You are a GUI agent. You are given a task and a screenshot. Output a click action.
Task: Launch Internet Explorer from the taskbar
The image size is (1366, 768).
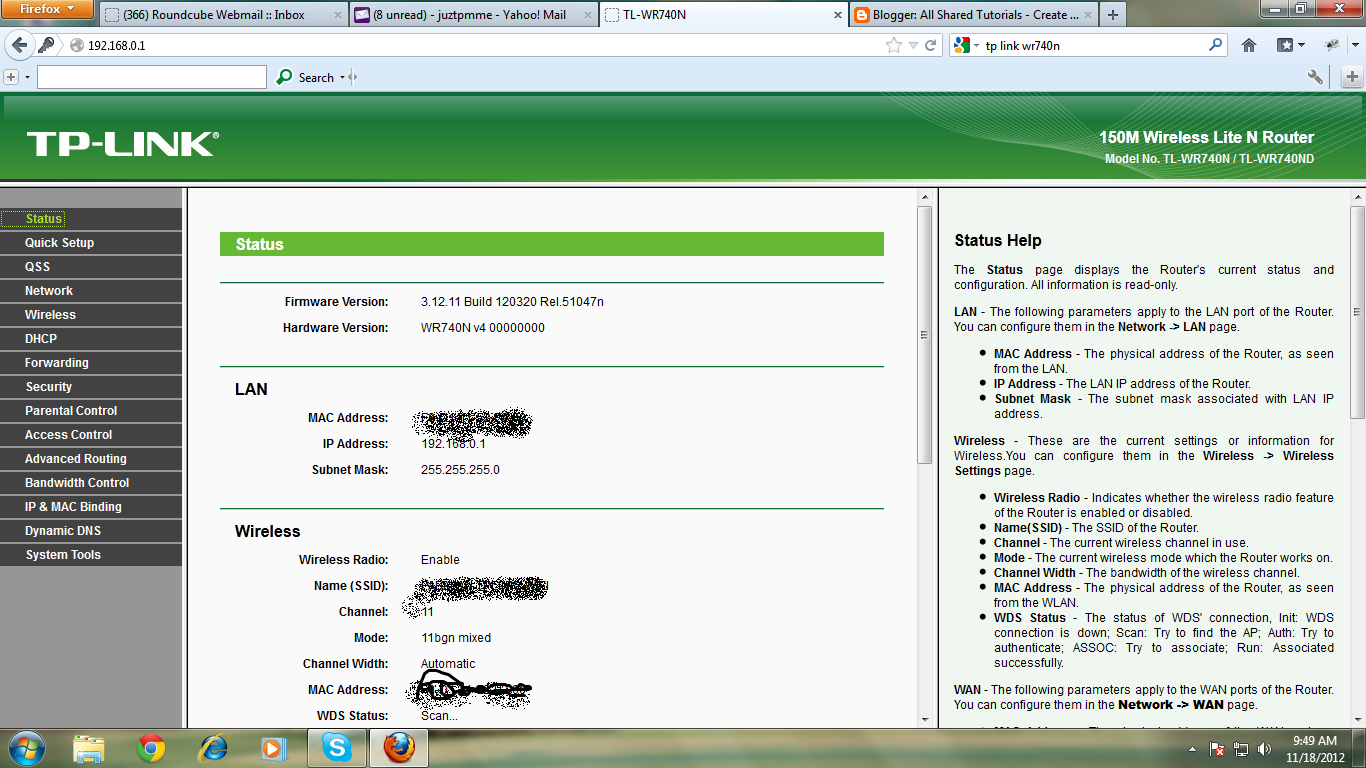[213, 748]
